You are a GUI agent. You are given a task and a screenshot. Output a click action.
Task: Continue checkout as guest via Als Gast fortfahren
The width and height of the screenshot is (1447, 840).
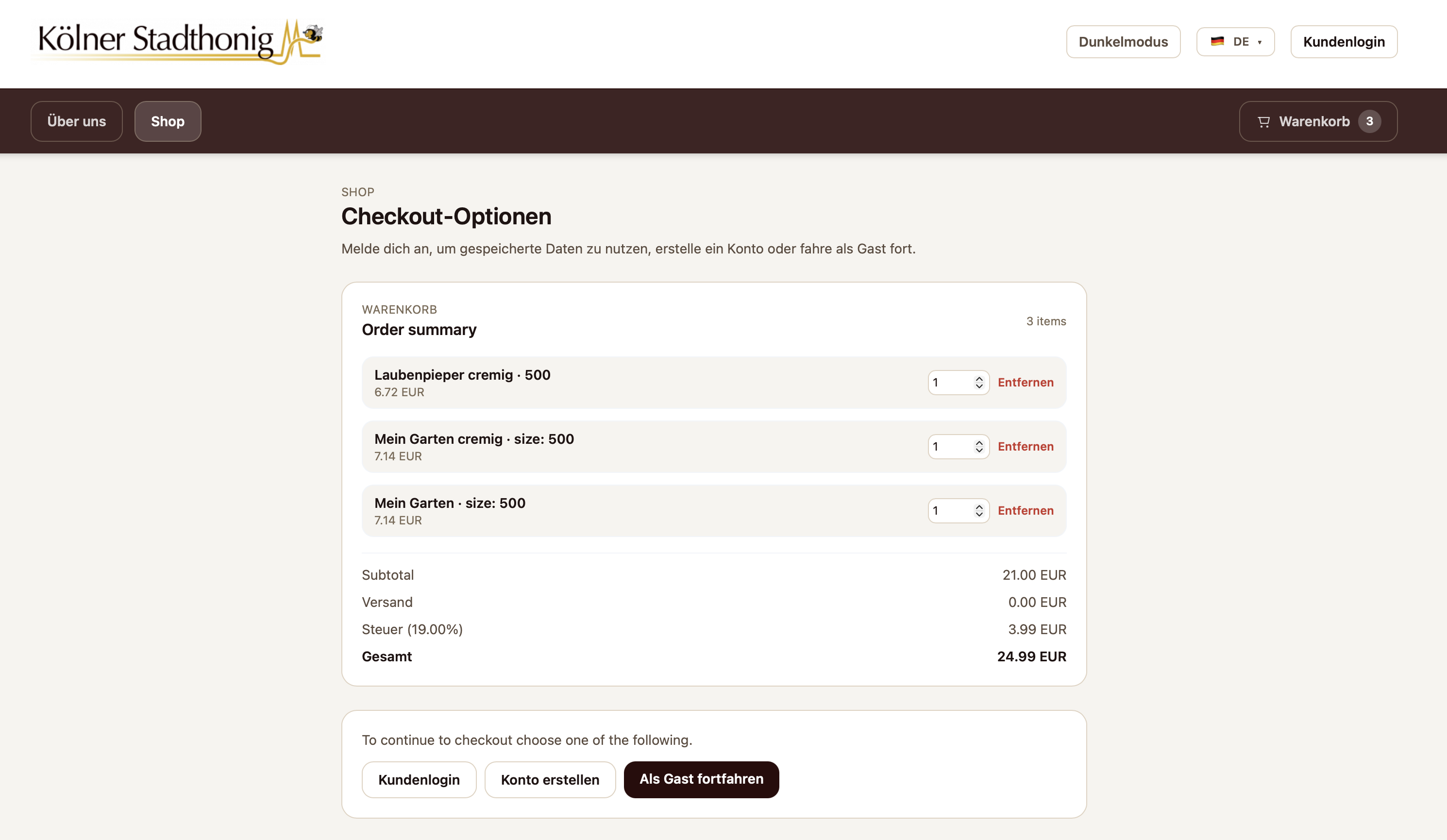click(701, 779)
